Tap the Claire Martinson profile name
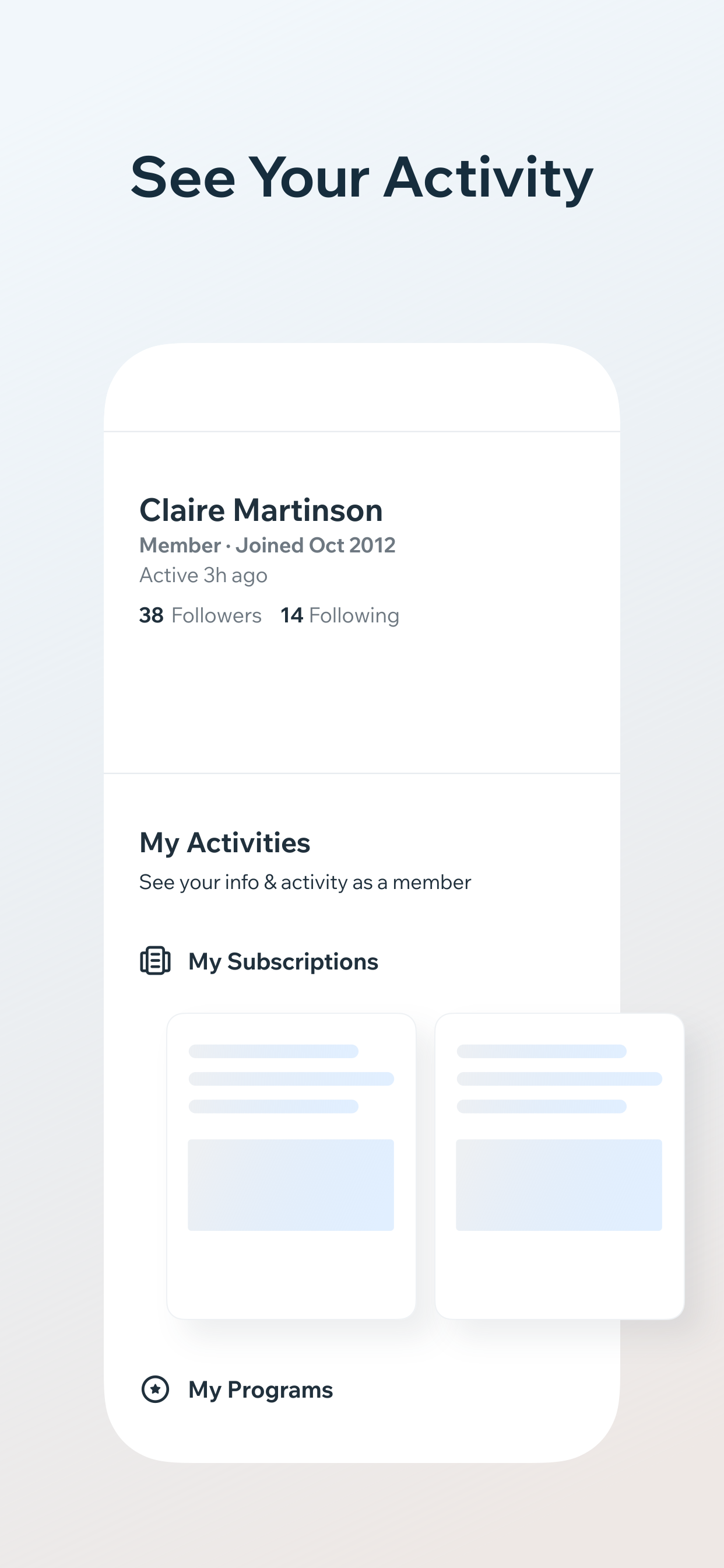Viewport: 724px width, 1568px height. click(x=261, y=510)
